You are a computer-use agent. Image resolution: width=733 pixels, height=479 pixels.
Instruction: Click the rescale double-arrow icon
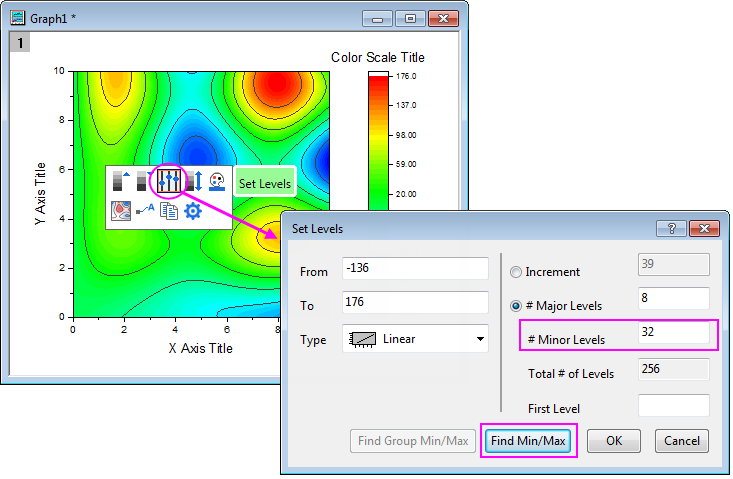coord(194,181)
